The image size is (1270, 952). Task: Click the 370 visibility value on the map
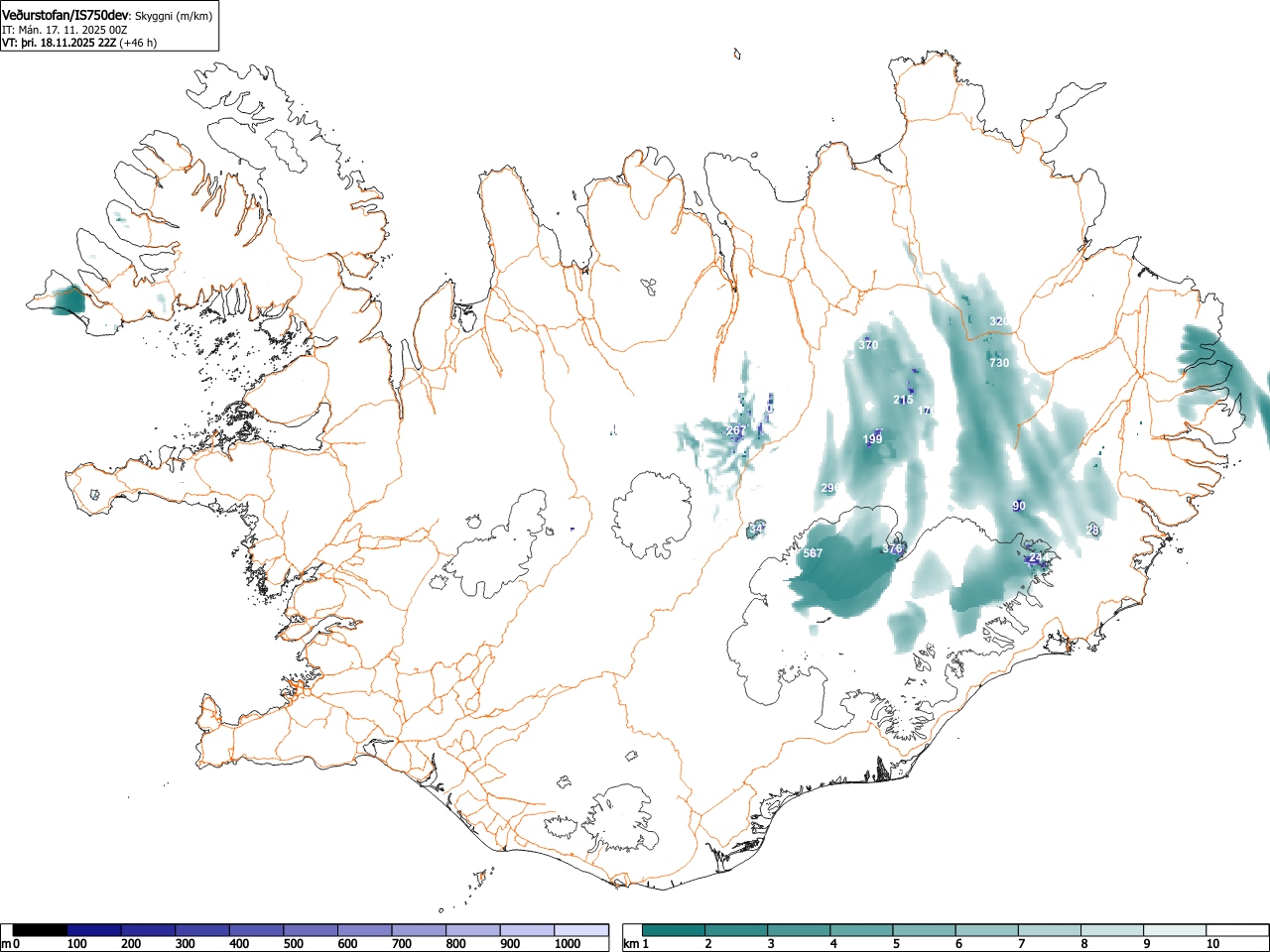[868, 345]
